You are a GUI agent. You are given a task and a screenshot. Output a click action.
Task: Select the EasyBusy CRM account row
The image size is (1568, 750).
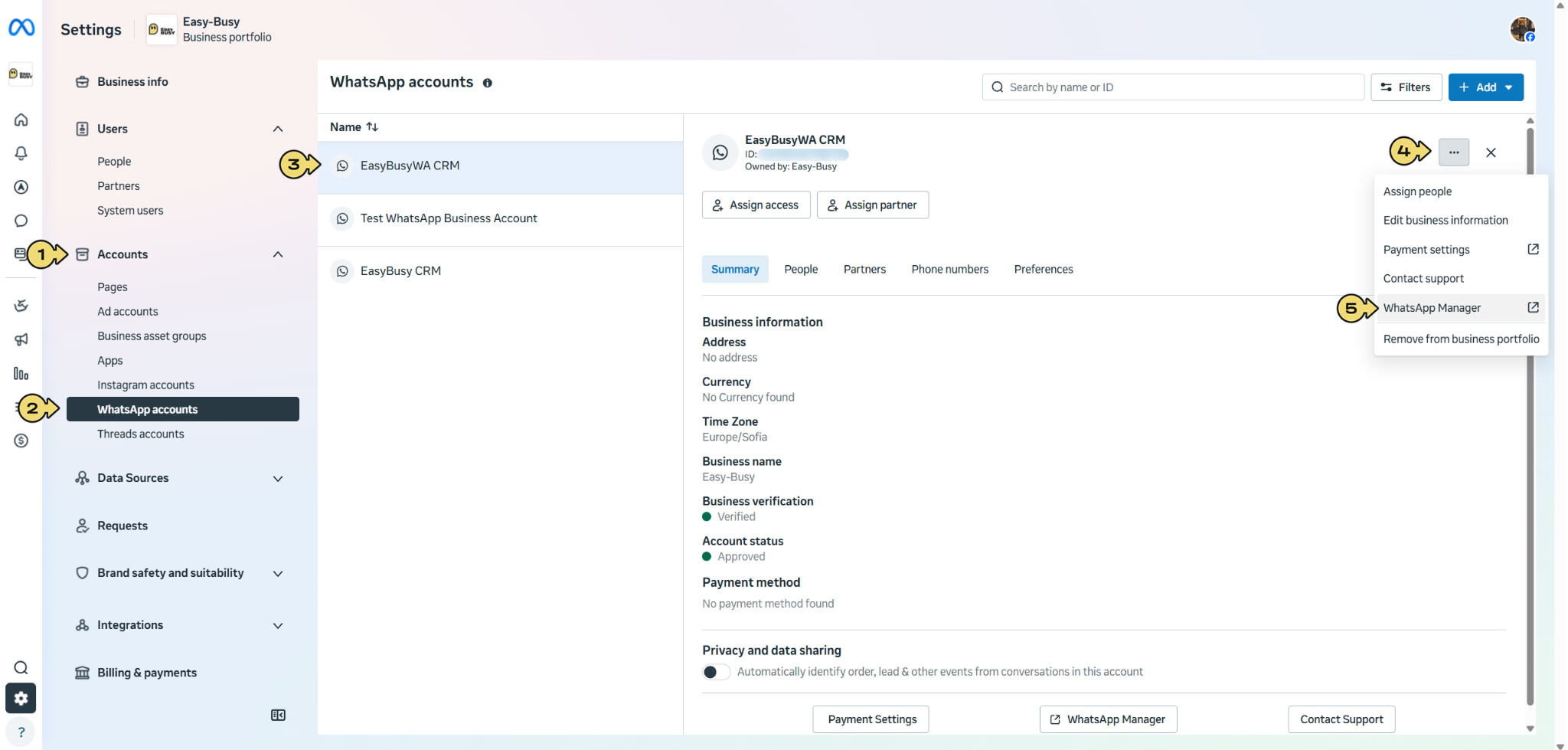500,271
